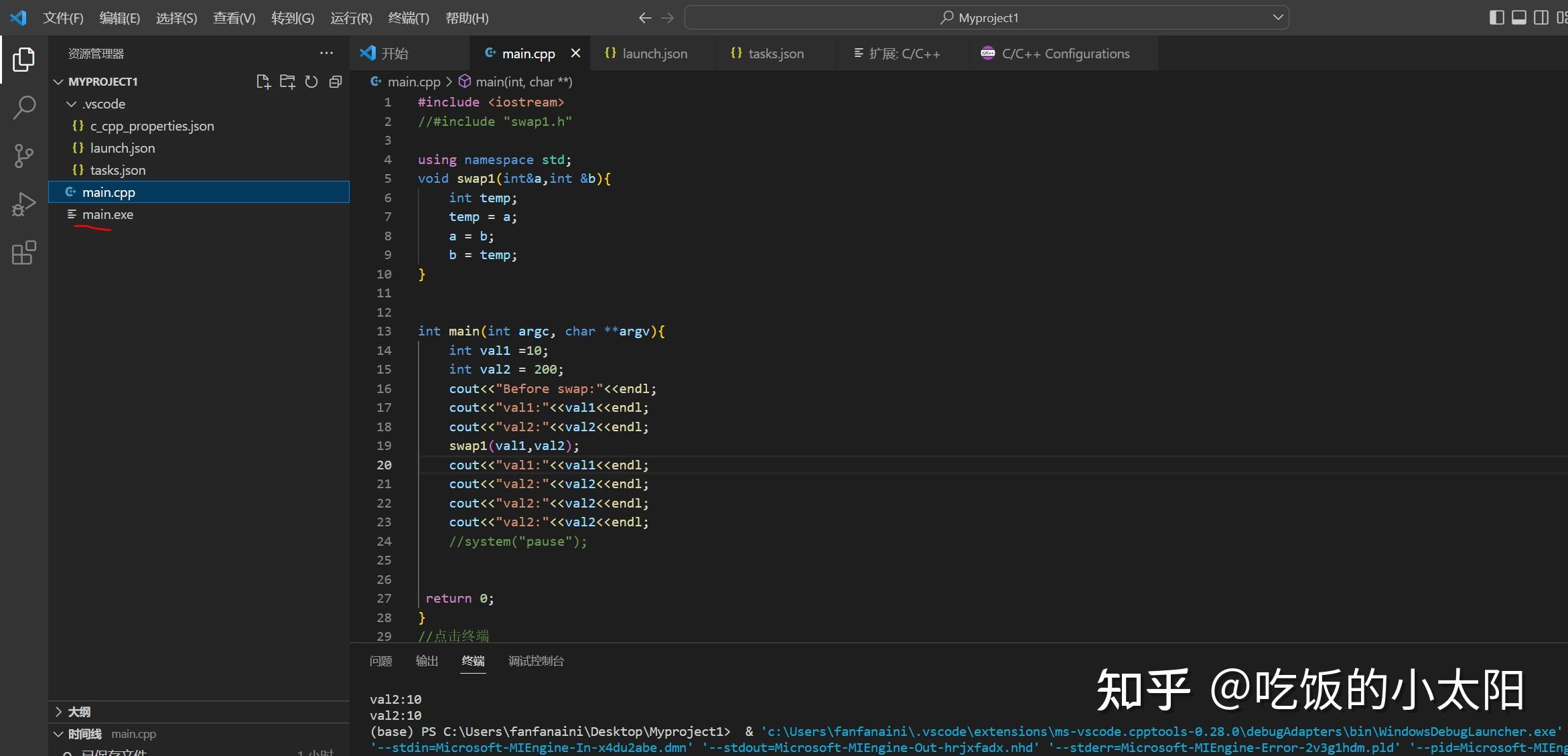Click line number 13 in gutter
This screenshot has width=1568, height=756.
tap(384, 331)
